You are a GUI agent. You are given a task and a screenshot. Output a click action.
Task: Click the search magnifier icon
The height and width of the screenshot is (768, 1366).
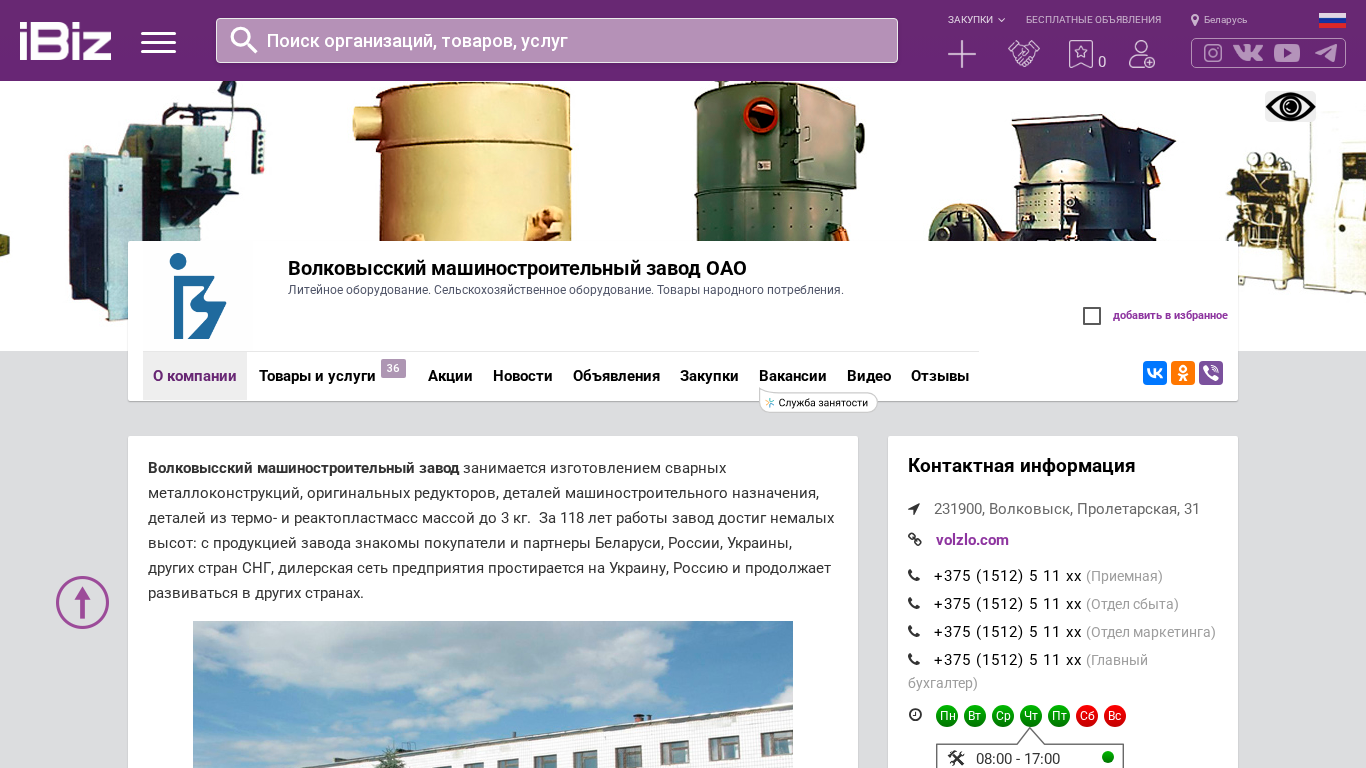click(244, 40)
